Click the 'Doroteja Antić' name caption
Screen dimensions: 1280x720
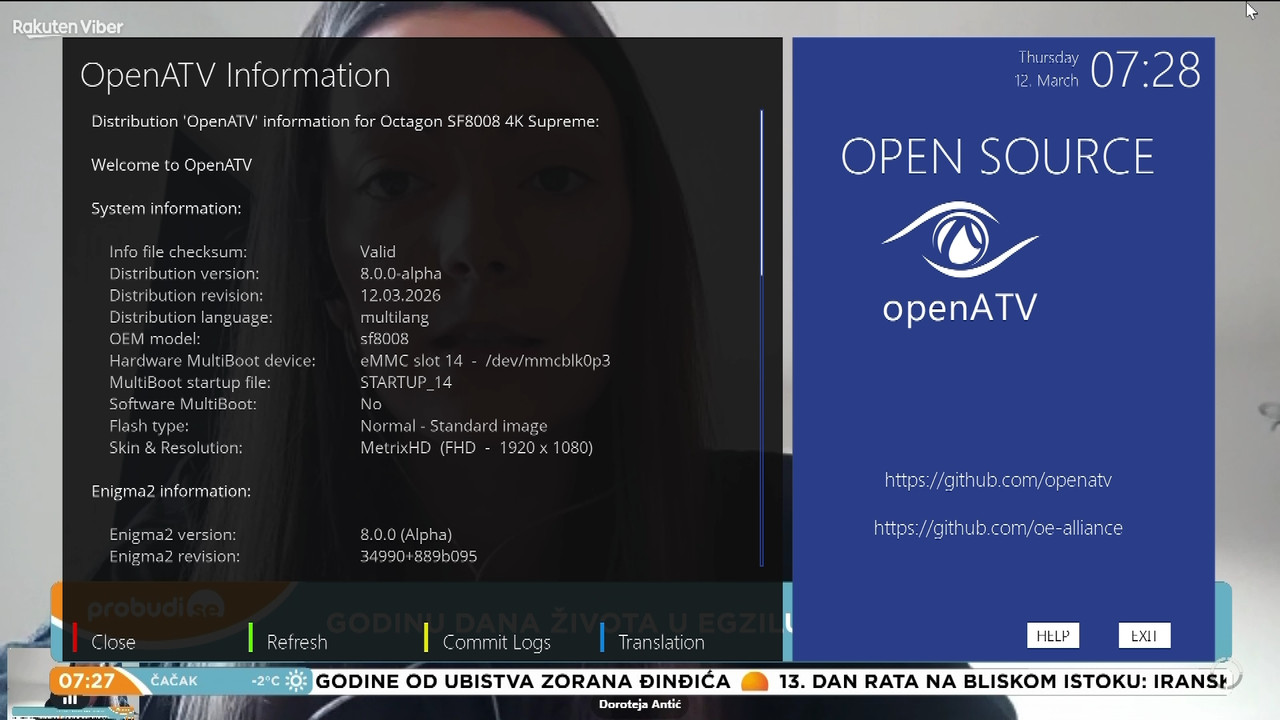pos(640,705)
